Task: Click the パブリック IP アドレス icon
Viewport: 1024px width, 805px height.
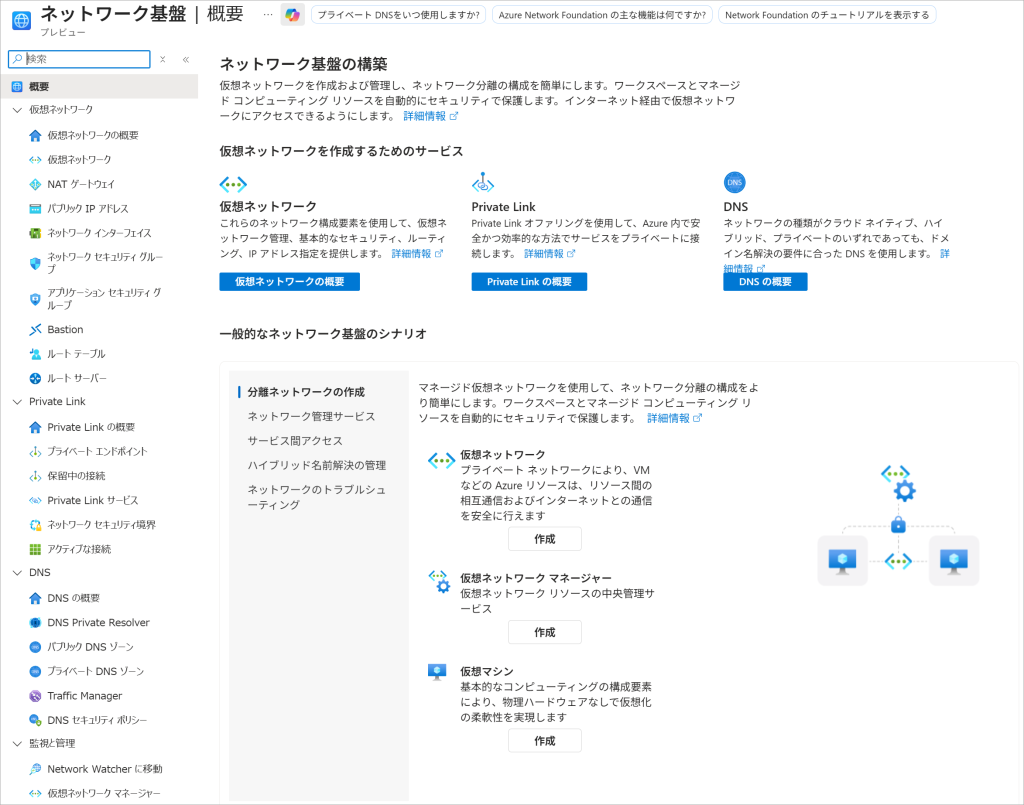Action: (35, 209)
